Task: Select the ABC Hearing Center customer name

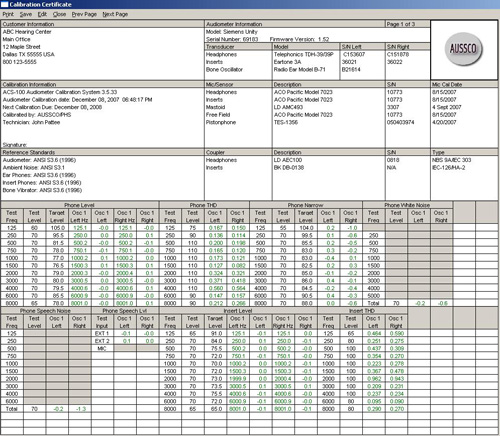Action: (27, 32)
